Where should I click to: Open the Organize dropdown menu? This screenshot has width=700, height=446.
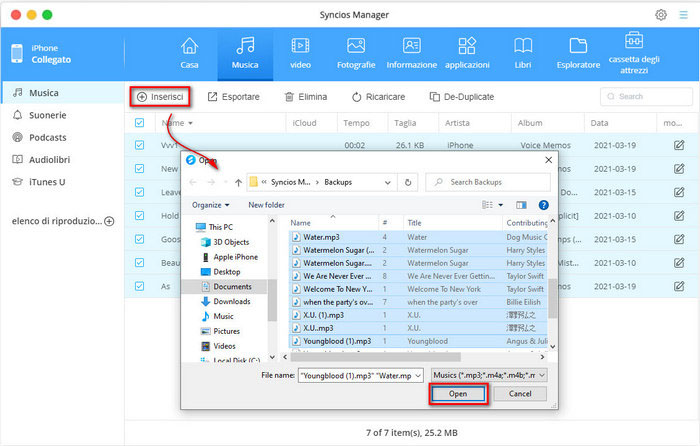(x=211, y=205)
